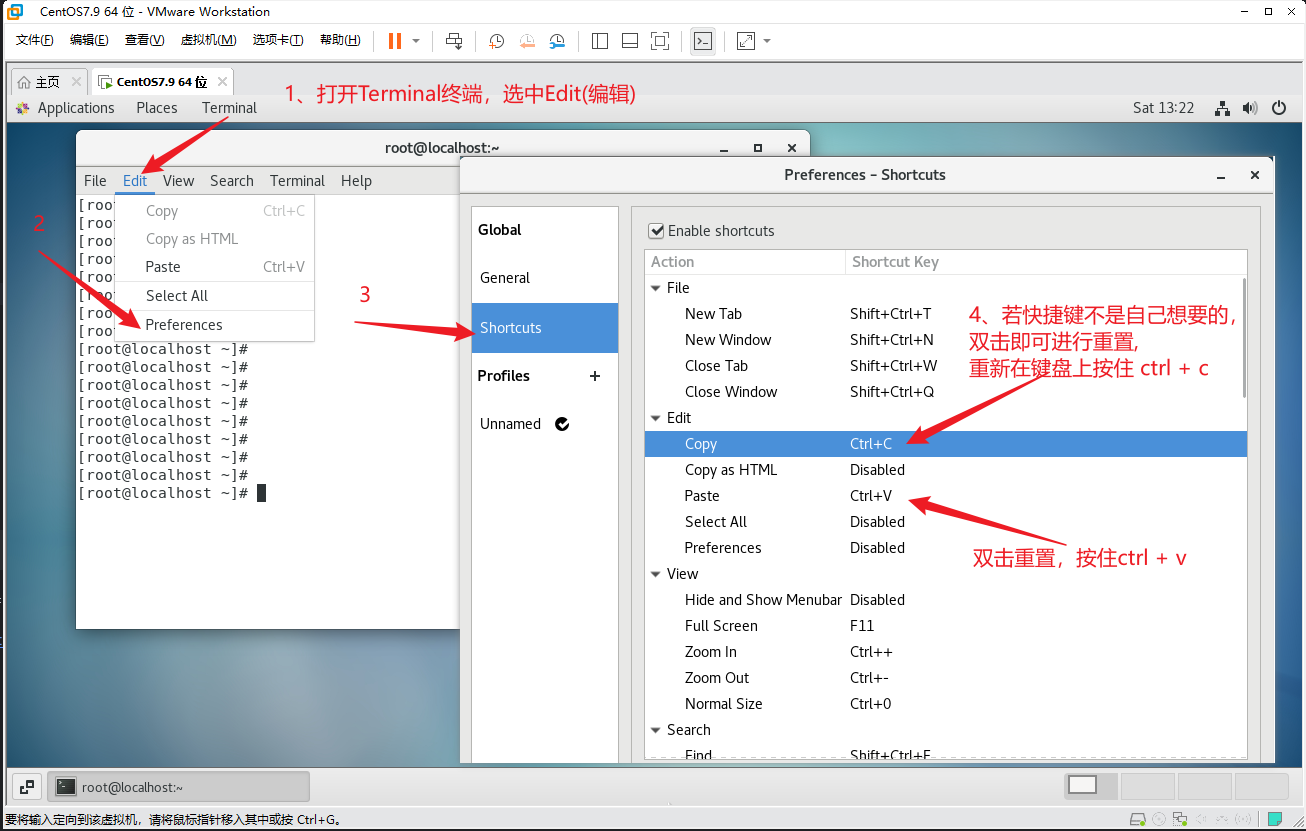The image size is (1306, 831).
Task: Collapse the File group in shortcuts list
Action: [656, 288]
